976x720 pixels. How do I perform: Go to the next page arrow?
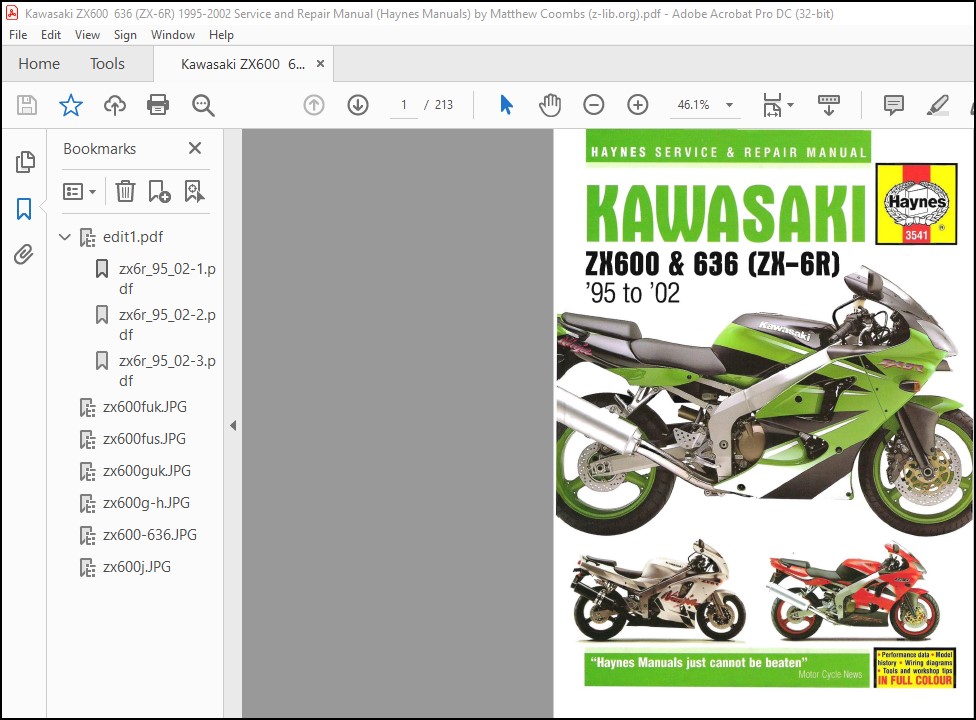click(x=358, y=105)
